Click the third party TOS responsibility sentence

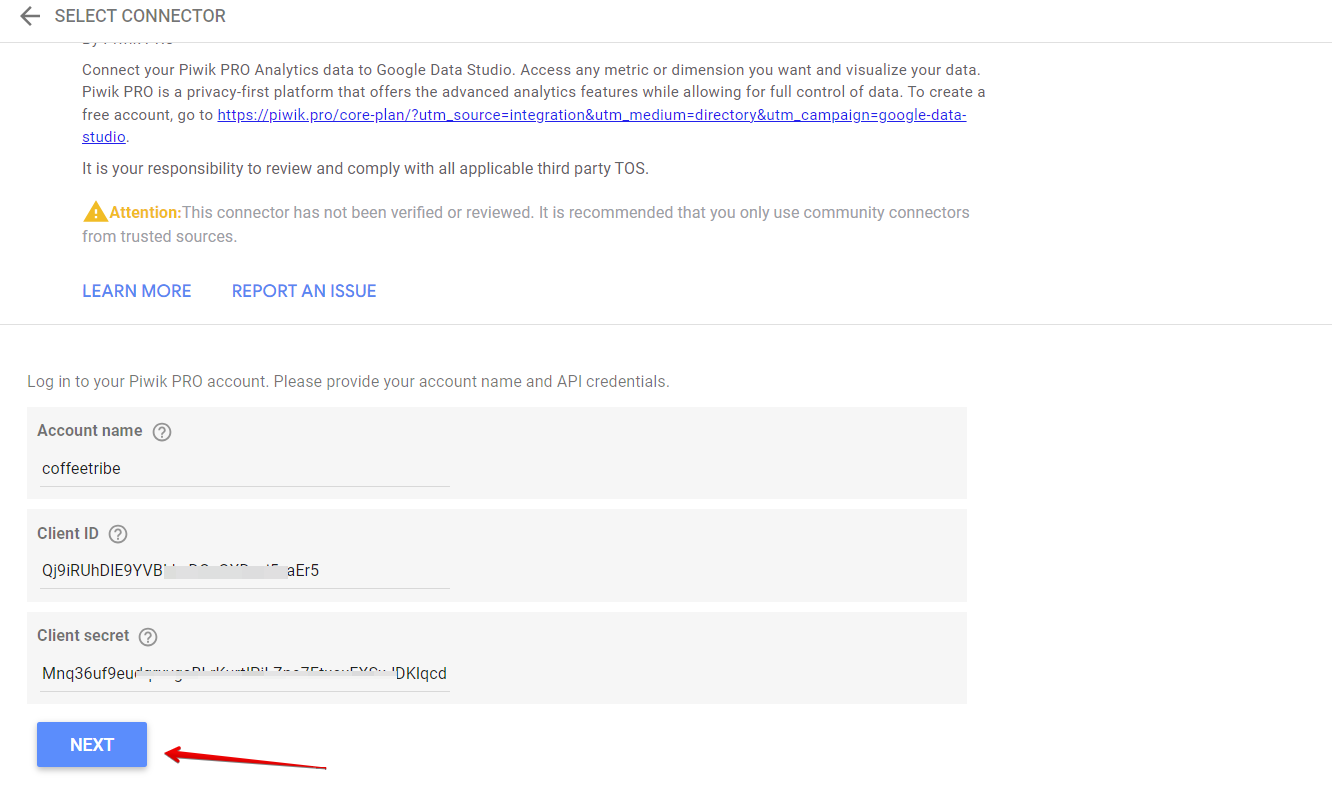tap(365, 169)
